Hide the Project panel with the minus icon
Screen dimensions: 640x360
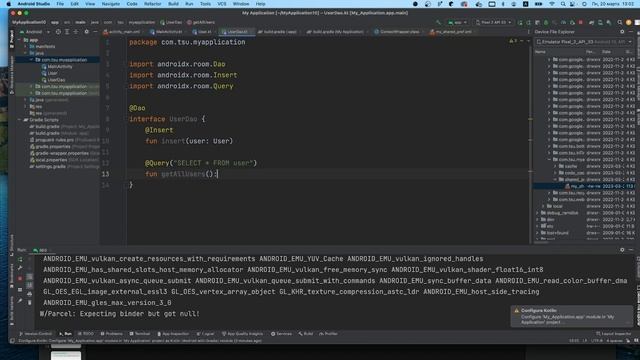click(95, 31)
